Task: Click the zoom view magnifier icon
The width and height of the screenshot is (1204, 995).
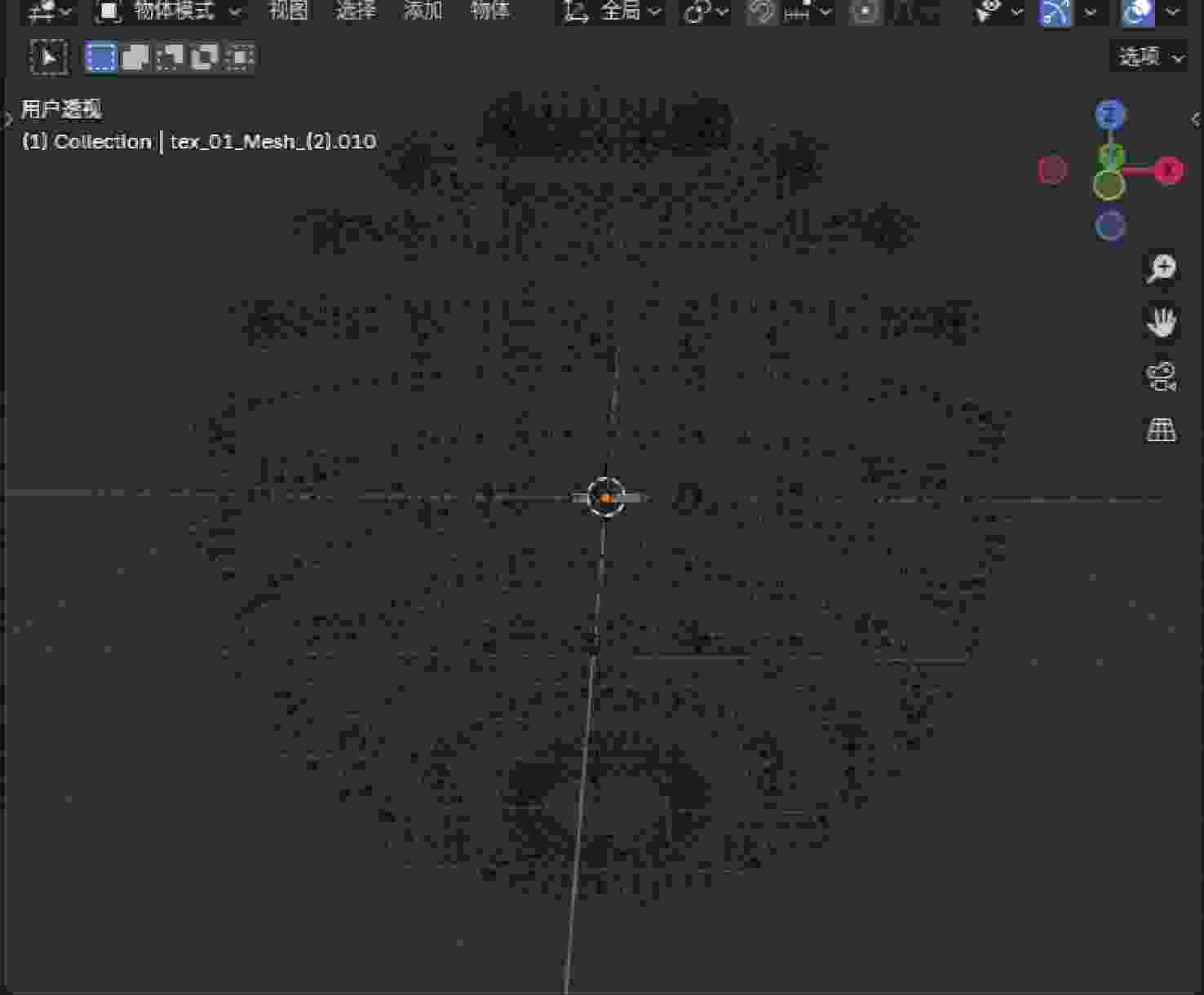Action: tap(1161, 268)
